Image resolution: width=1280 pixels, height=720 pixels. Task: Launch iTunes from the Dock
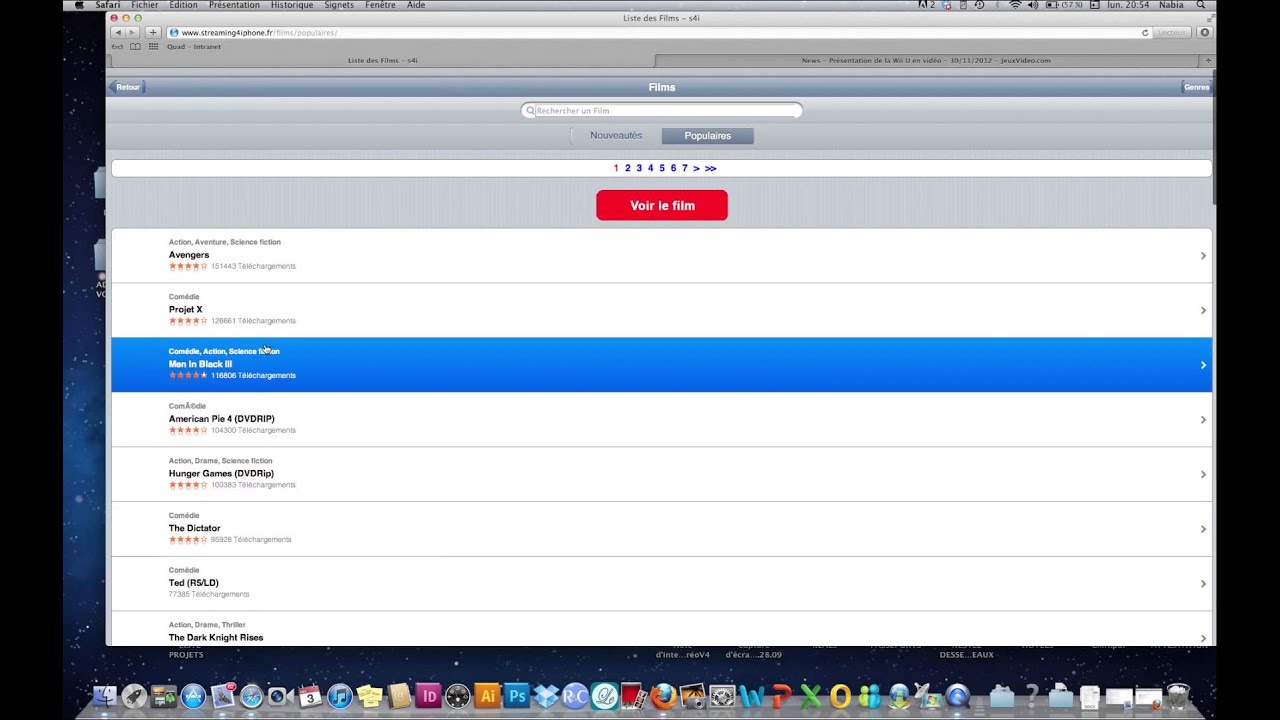340,696
